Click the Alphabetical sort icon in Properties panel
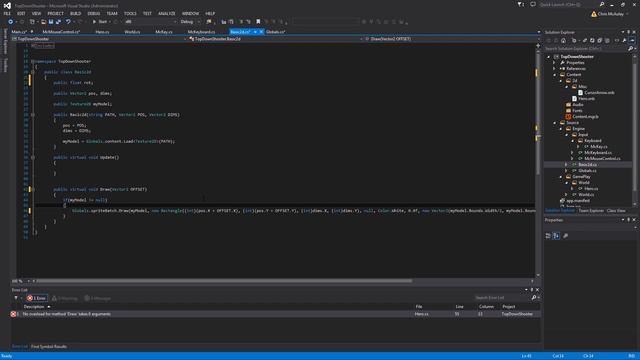The width and height of the screenshot is (640, 360). 556,236
